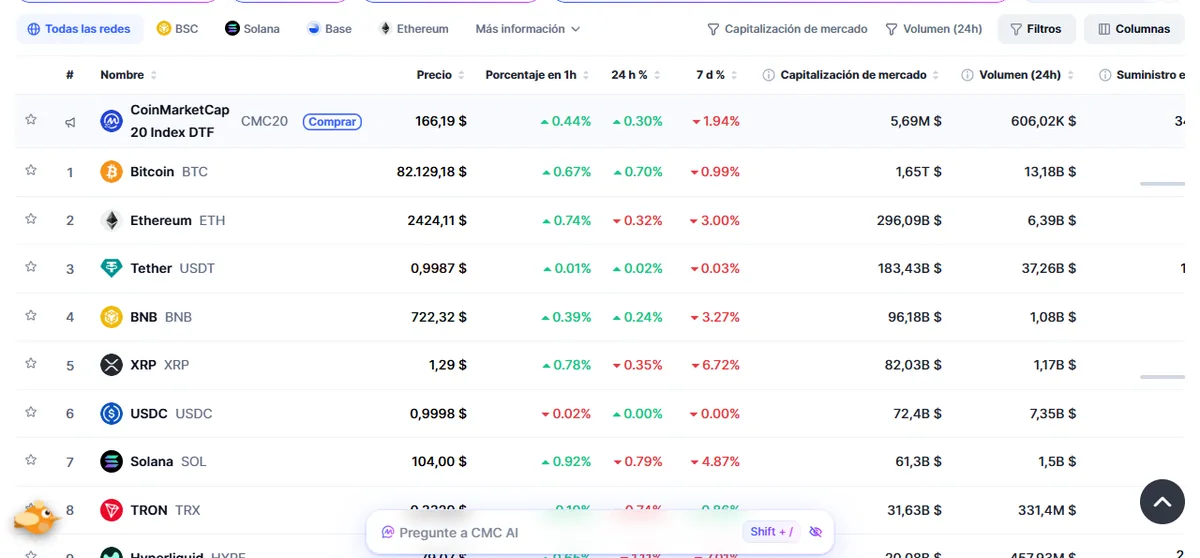Click the Tether coin logo
Viewport: 1200px width, 558px height.
(x=112, y=268)
